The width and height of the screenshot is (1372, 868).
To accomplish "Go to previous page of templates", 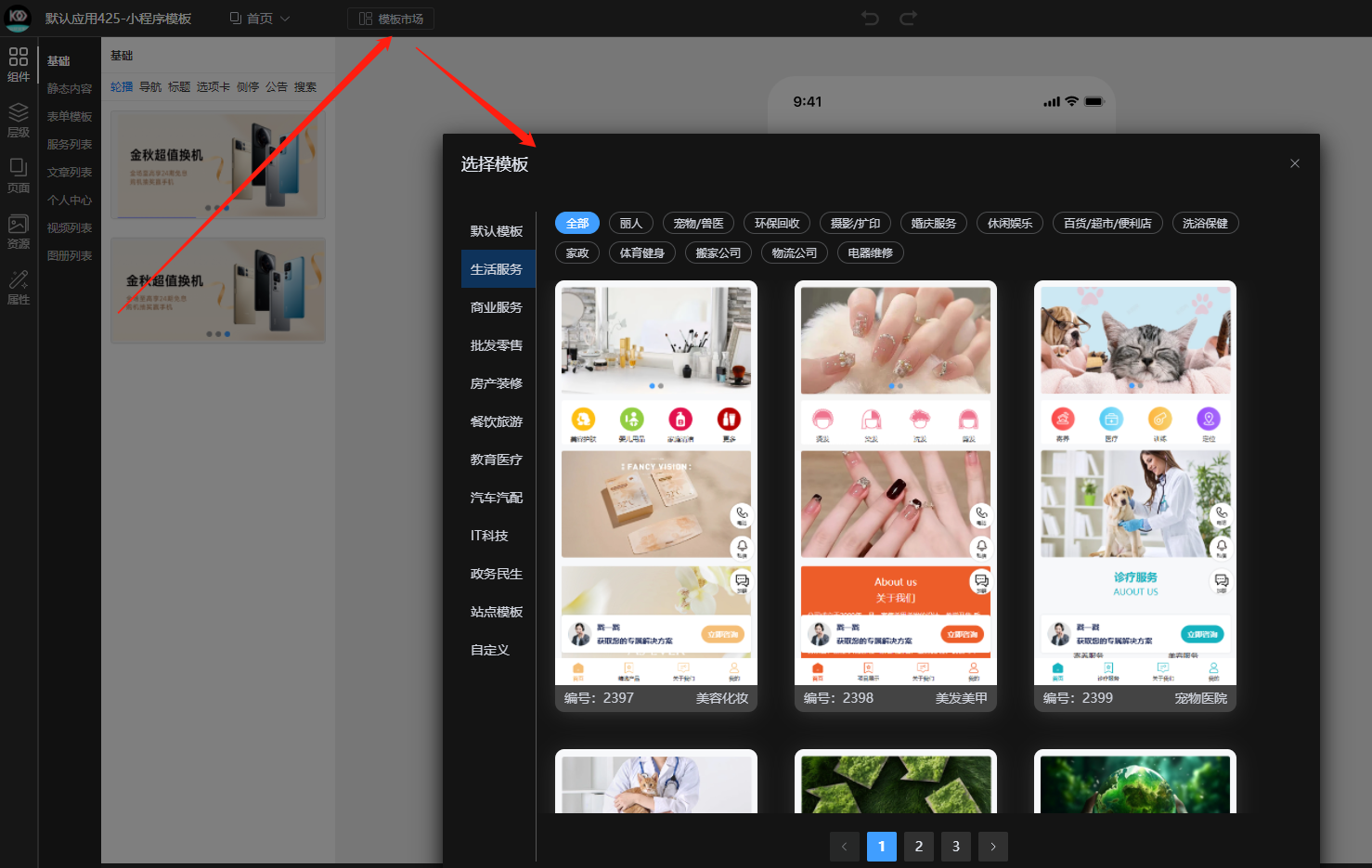I will (844, 846).
